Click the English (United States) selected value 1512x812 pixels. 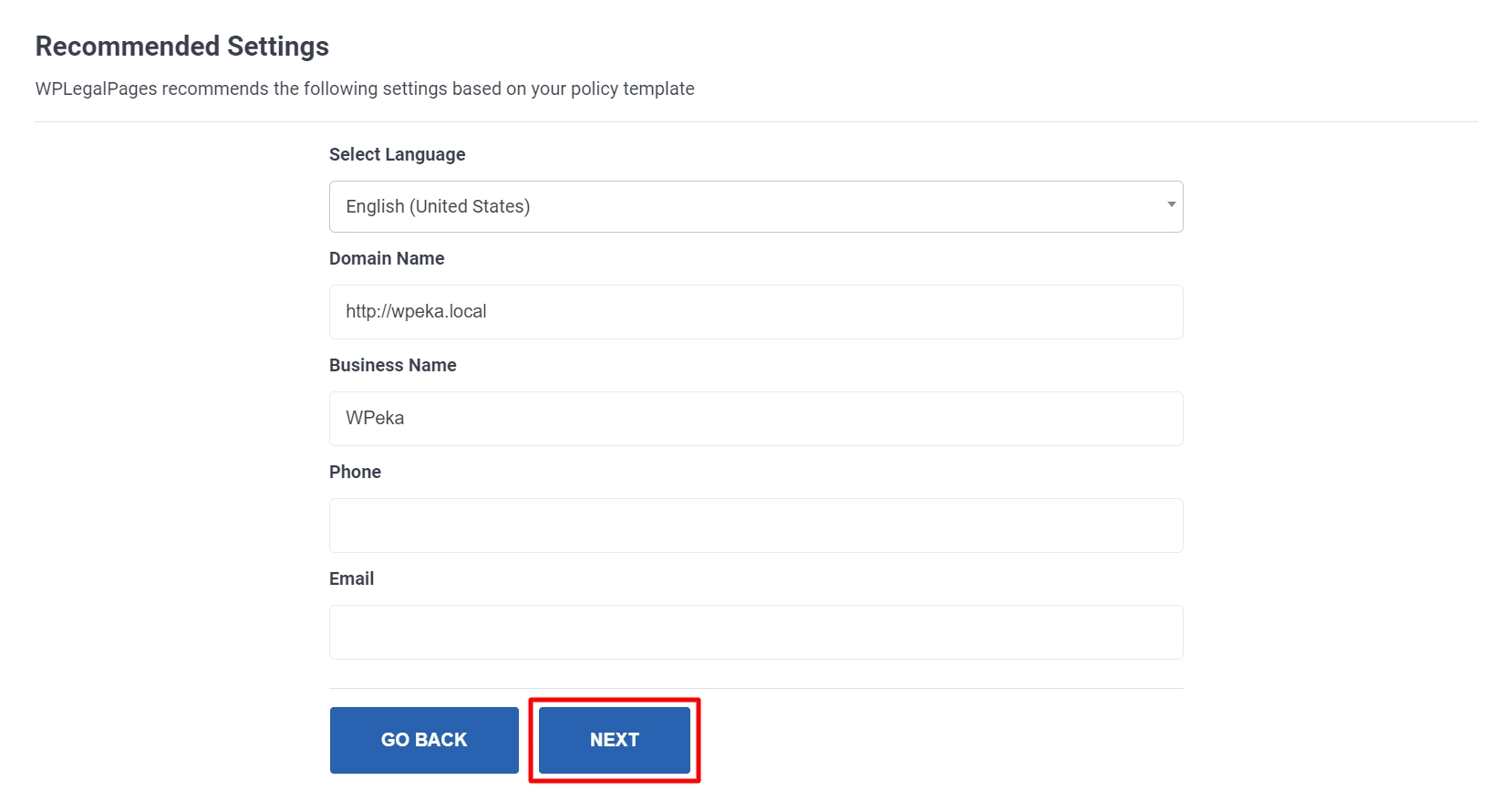click(437, 206)
